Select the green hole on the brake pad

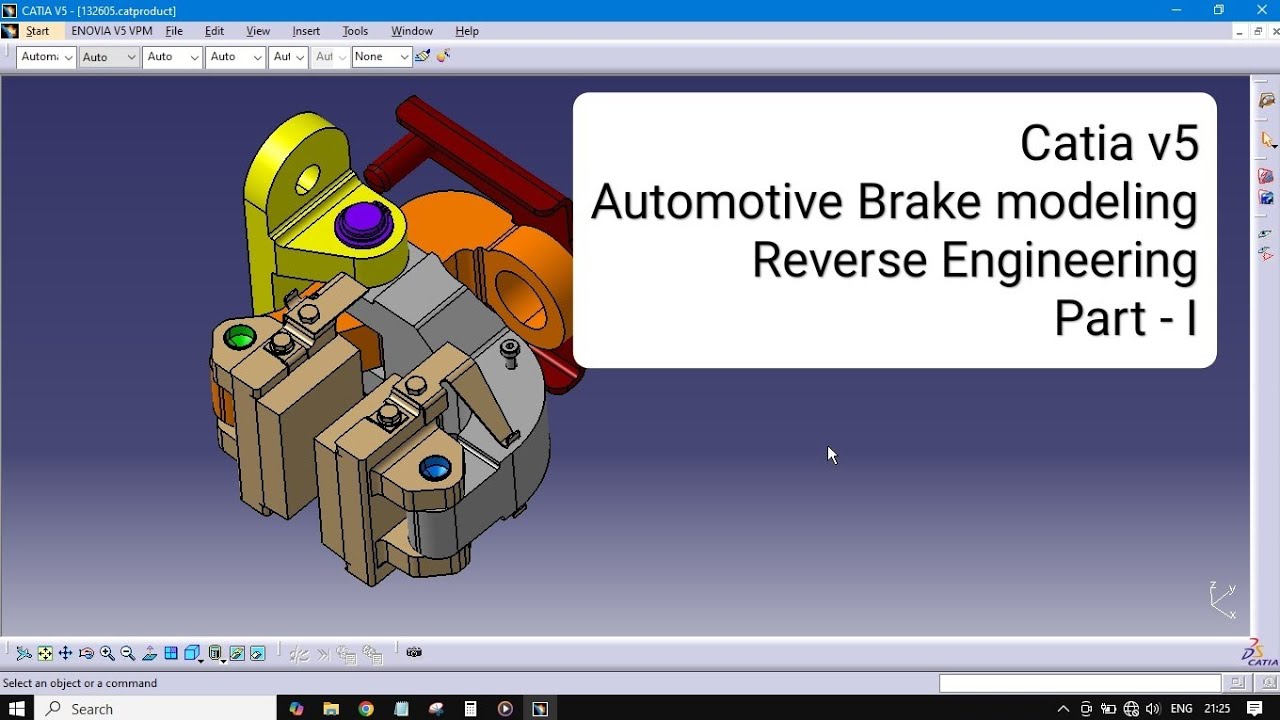(239, 337)
